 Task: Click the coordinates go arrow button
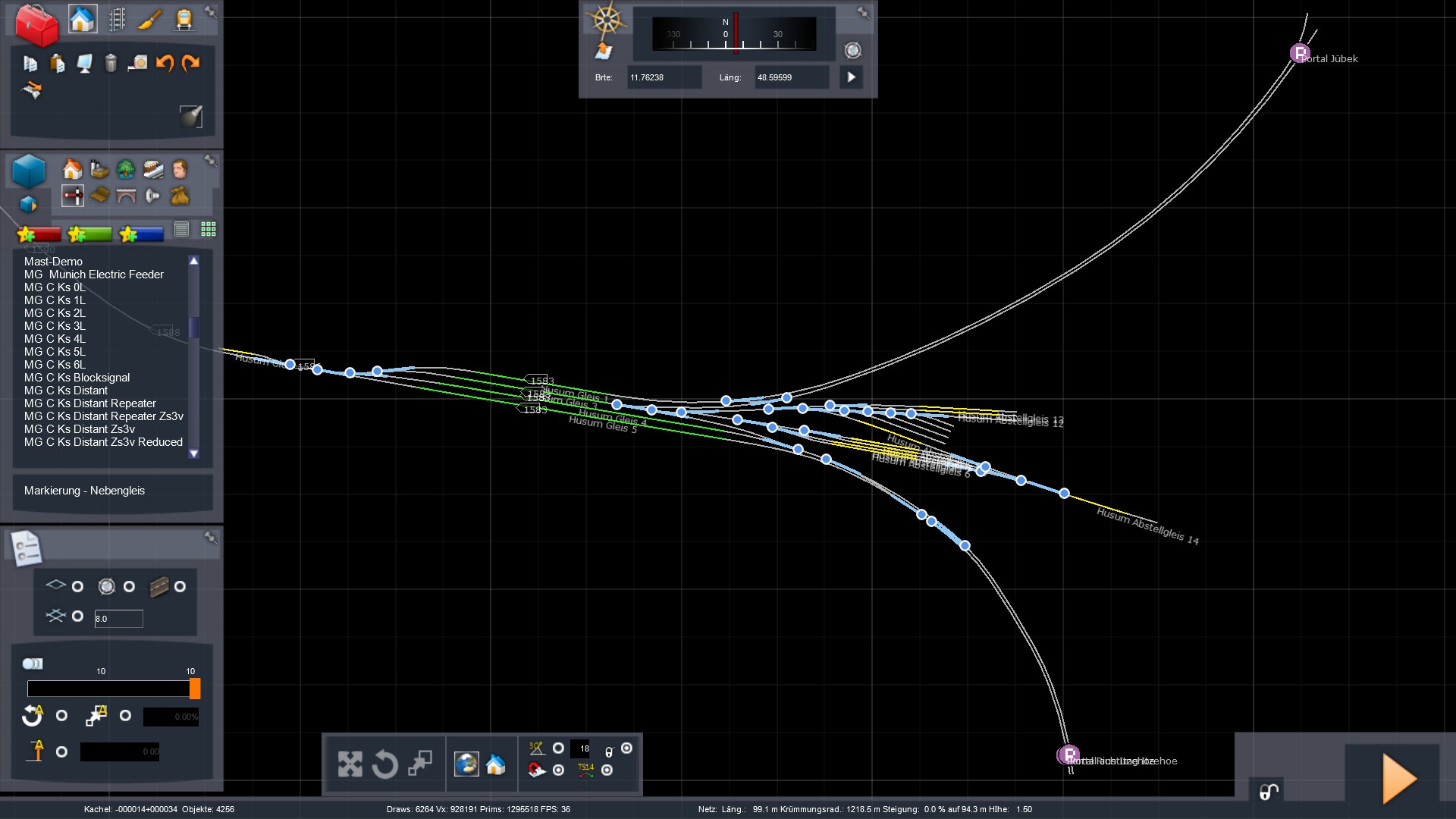tap(851, 77)
